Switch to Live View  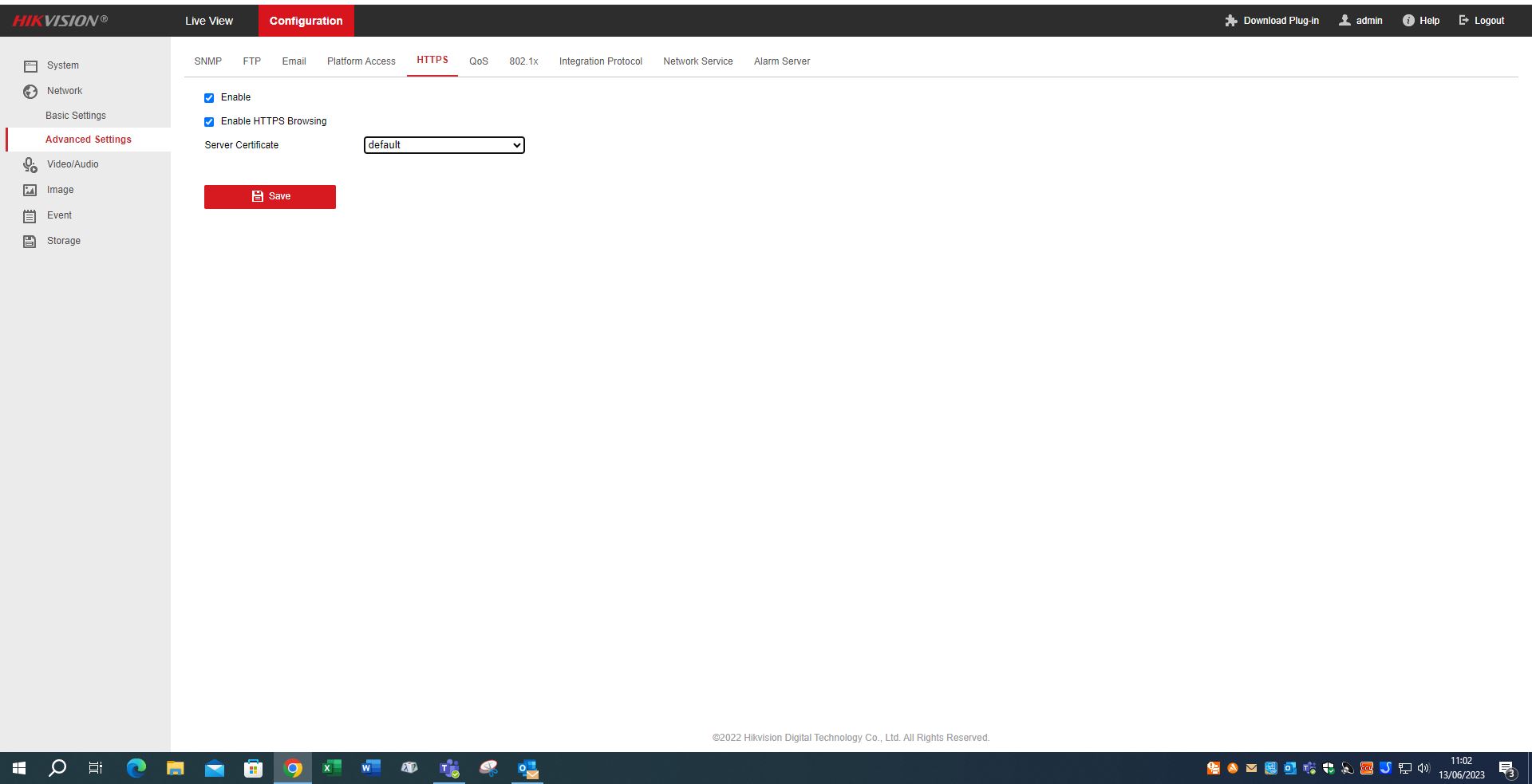pyautogui.click(x=209, y=21)
